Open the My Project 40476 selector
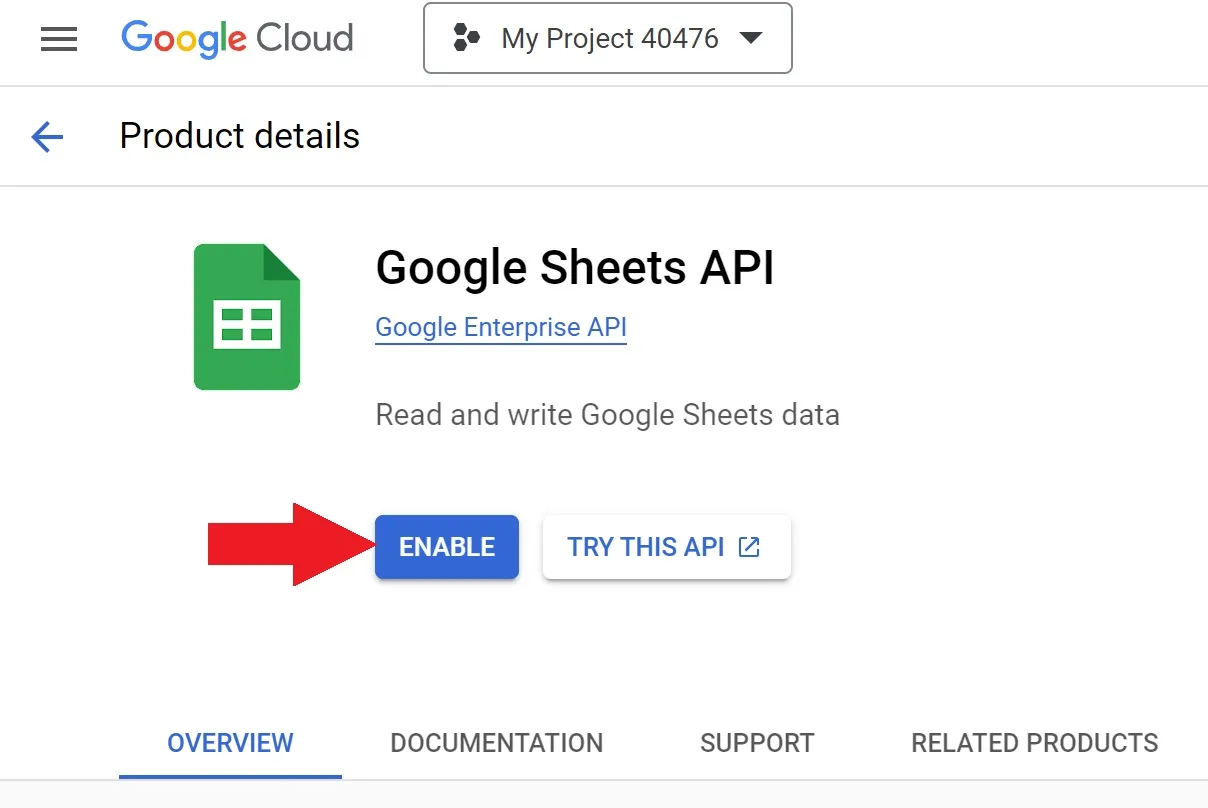Screen dimensions: 1208x808 pyautogui.click(x=608, y=39)
